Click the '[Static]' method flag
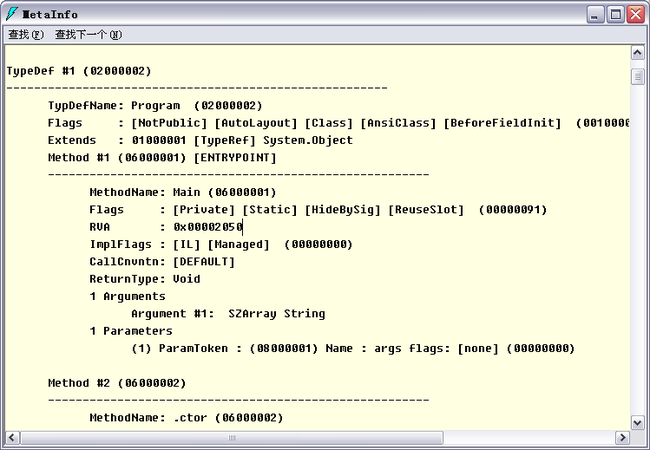This screenshot has width=650, height=450. point(270,210)
